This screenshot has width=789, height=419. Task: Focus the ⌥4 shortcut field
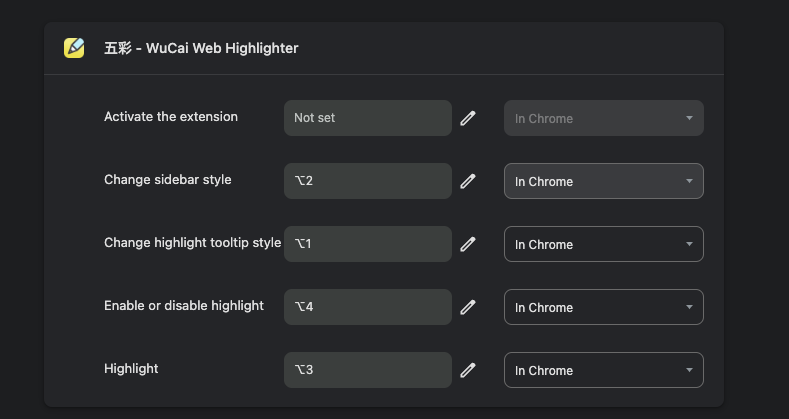pyautogui.click(x=368, y=307)
